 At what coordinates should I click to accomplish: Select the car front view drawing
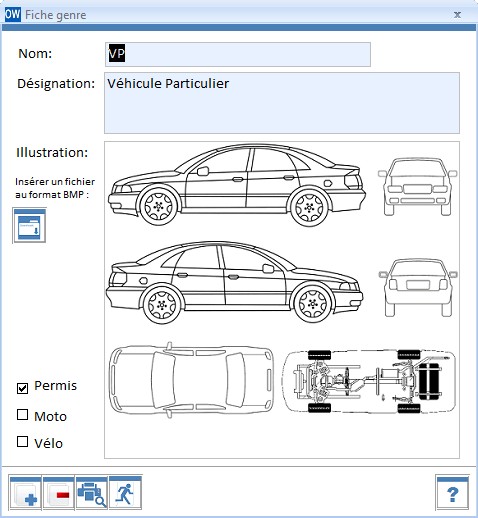[x=417, y=187]
